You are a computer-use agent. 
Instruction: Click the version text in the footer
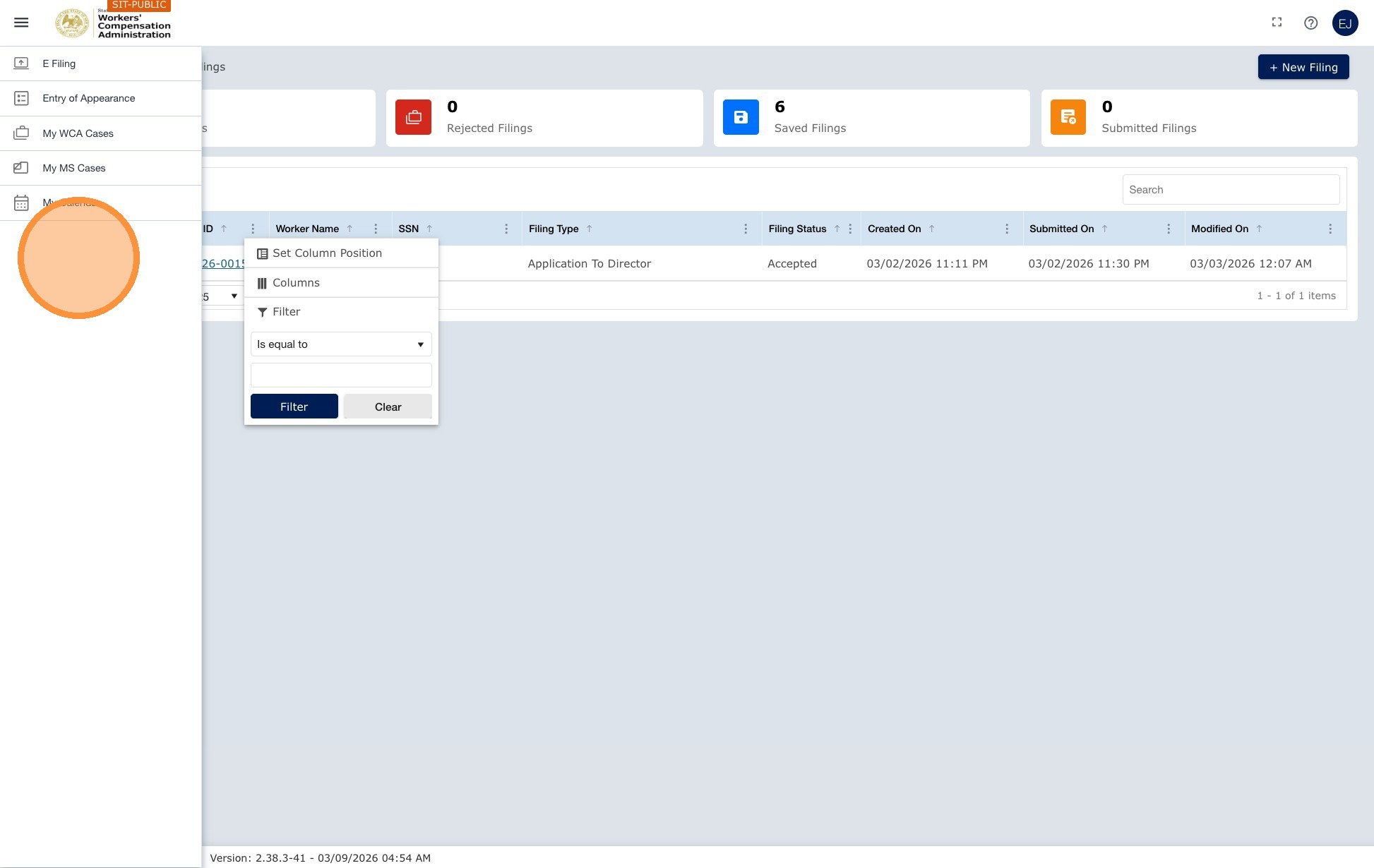pos(320,858)
